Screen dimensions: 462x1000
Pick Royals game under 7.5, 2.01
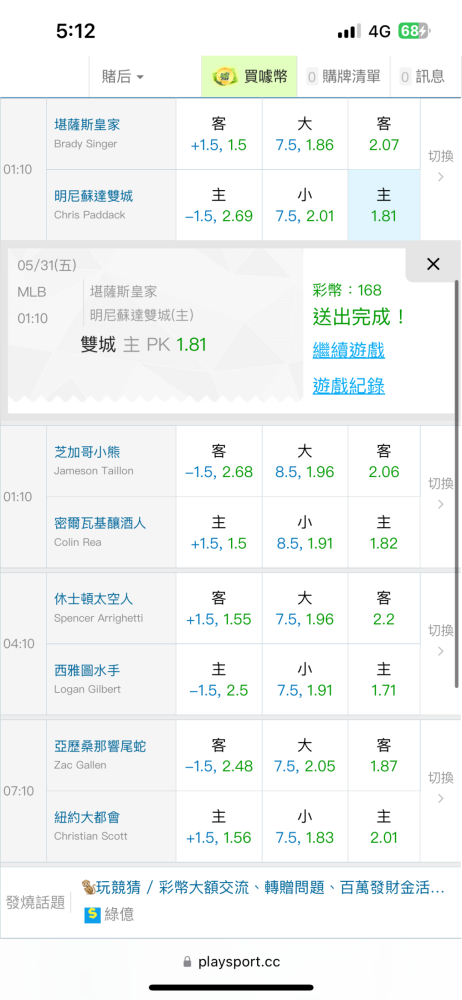click(305, 205)
